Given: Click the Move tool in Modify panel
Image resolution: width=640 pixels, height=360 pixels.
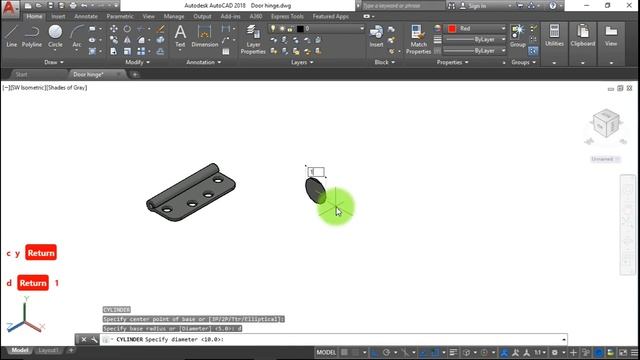Looking at the screenshot, I should pyautogui.click(x=114, y=29).
